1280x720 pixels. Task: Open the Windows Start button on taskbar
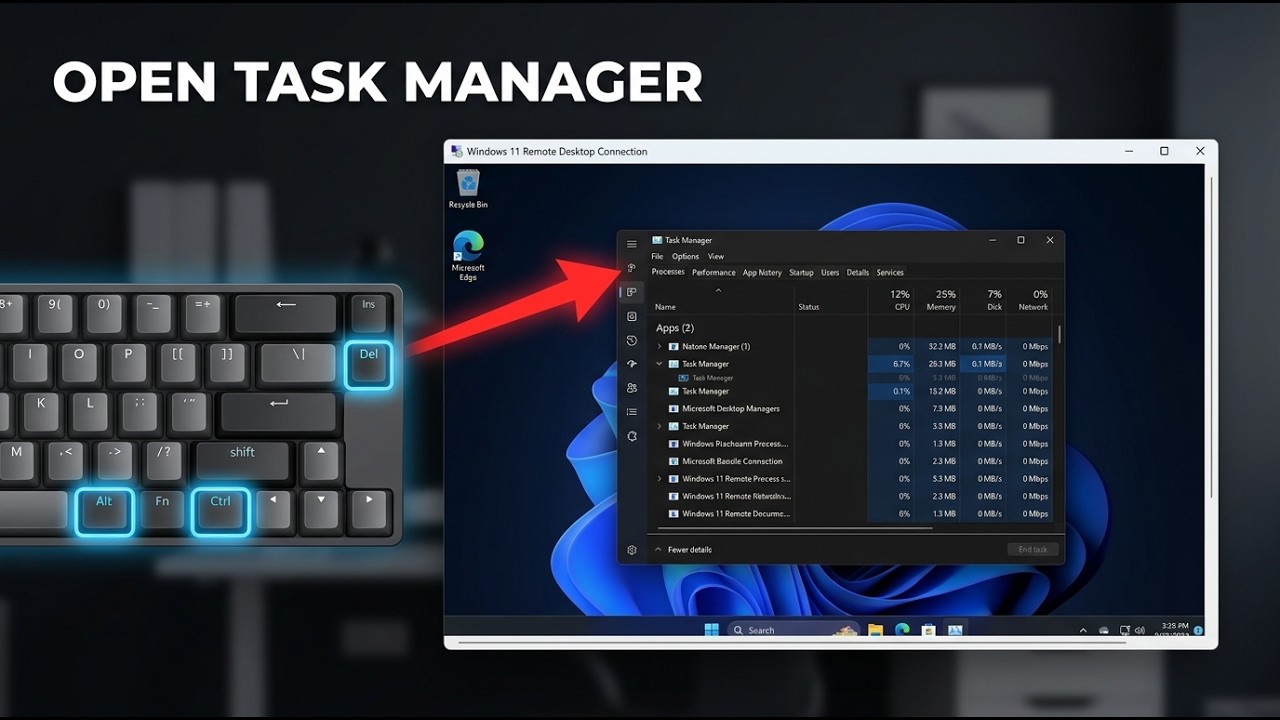click(711, 630)
